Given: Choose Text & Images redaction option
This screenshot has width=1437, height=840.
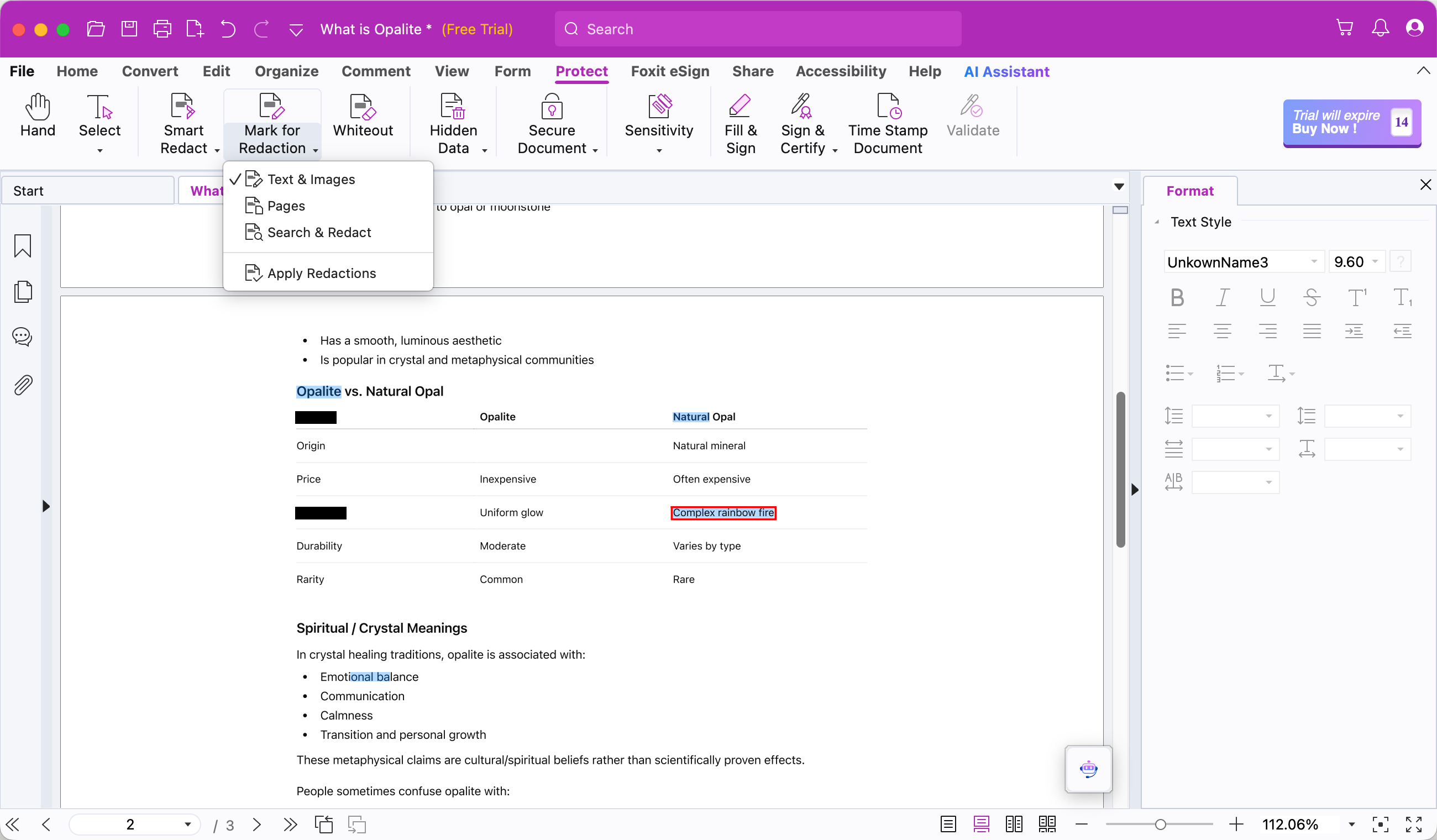Looking at the screenshot, I should [328, 179].
